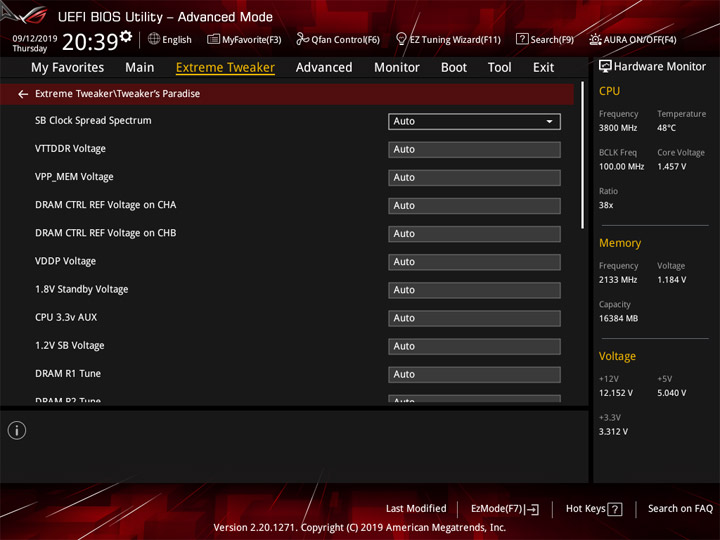Select the VTTDDR Voltage input field
The width and height of the screenshot is (720, 540).
(474, 150)
